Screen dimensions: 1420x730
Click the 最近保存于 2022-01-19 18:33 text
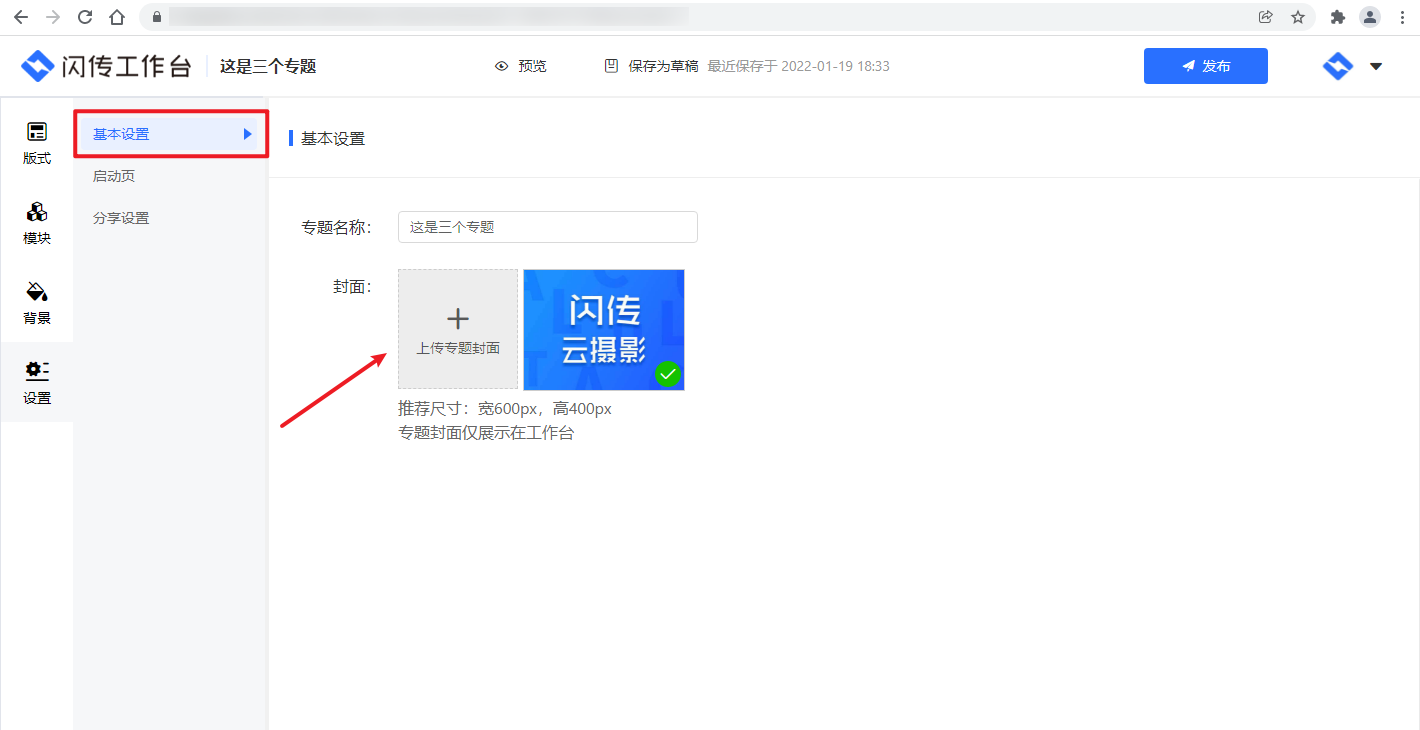coord(799,66)
